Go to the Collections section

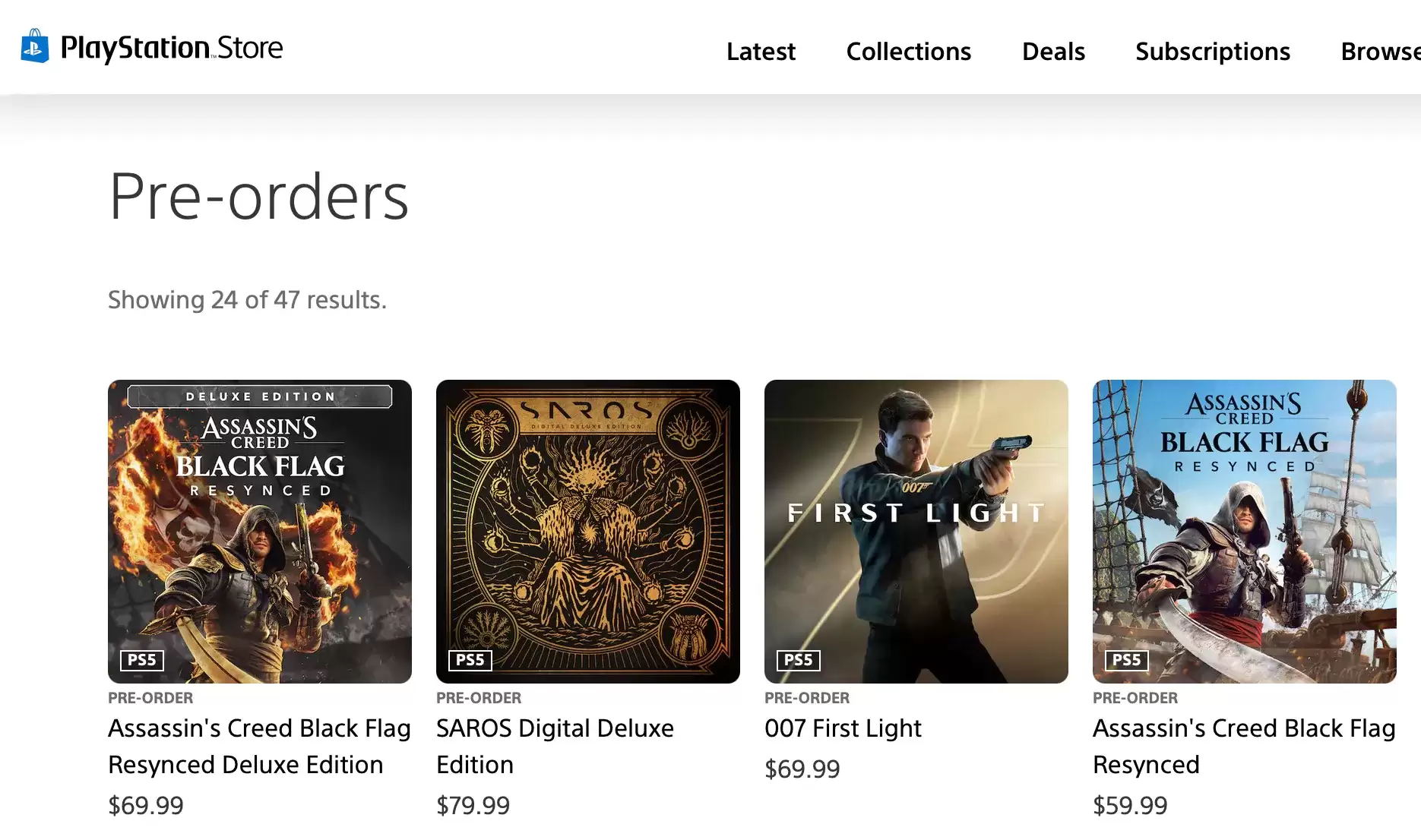[x=908, y=52]
